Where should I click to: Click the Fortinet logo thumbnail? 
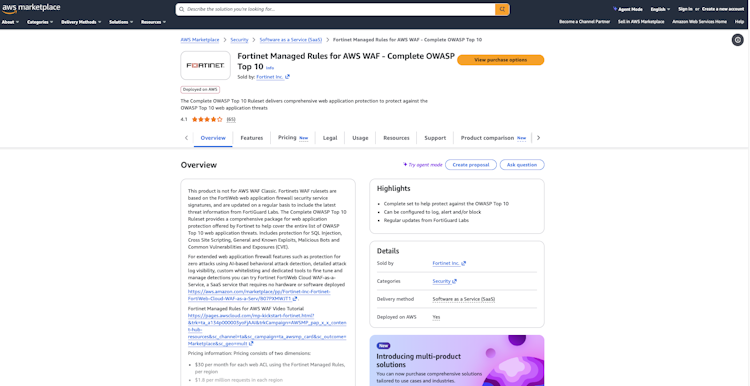pos(205,66)
